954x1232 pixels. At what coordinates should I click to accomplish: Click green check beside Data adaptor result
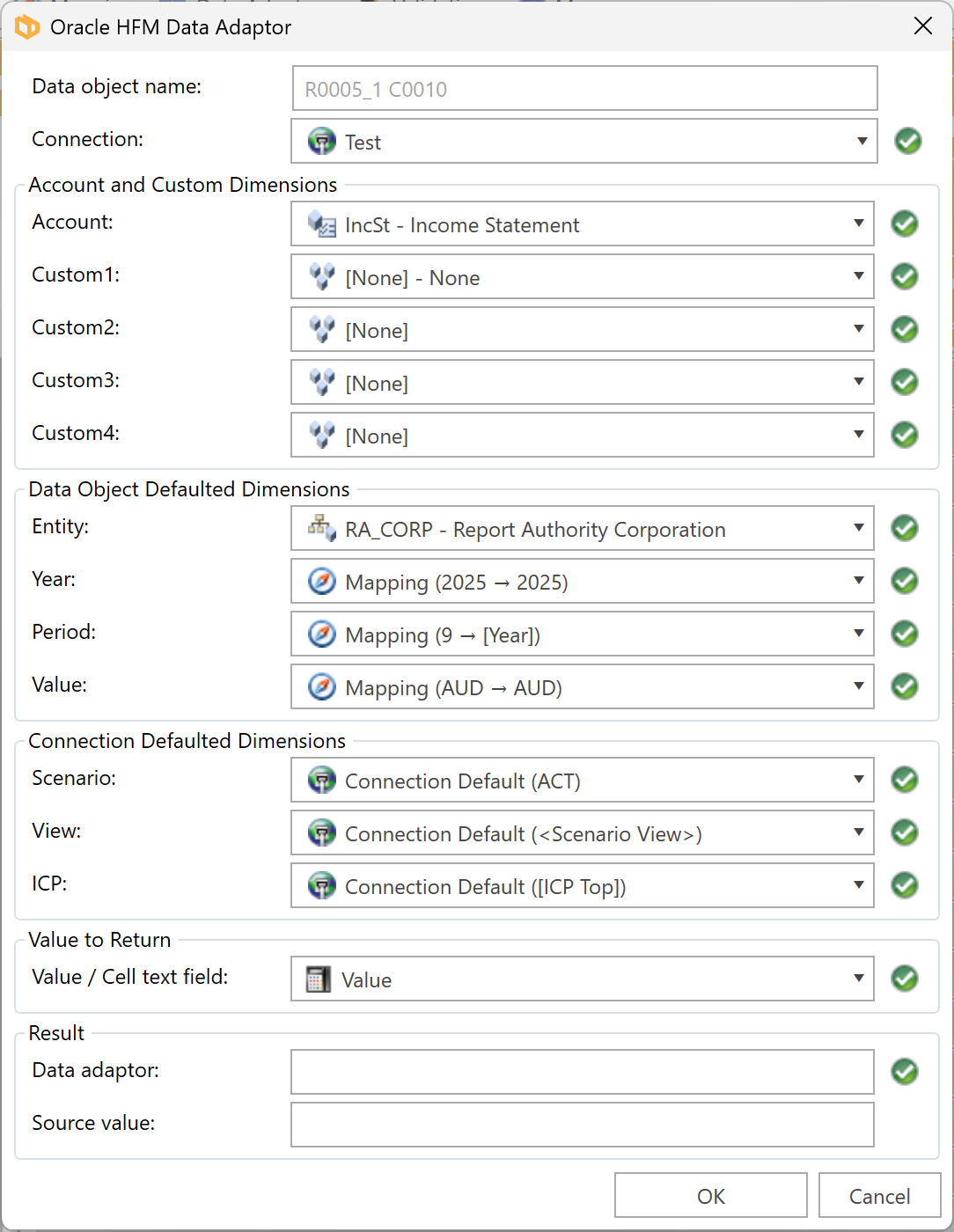tap(905, 1071)
